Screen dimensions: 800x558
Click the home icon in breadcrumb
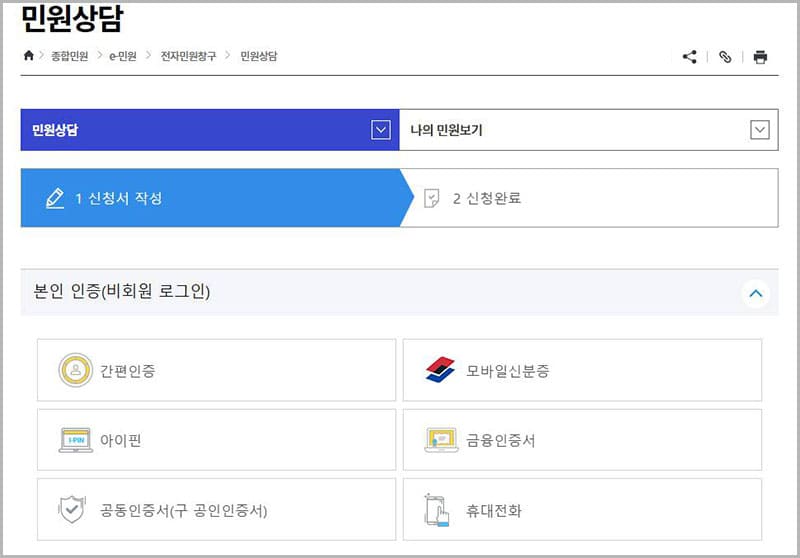pyautogui.click(x=28, y=56)
